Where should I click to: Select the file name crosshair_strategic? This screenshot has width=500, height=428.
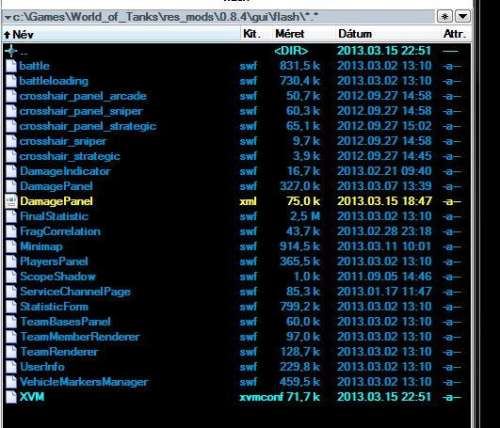[70, 156]
